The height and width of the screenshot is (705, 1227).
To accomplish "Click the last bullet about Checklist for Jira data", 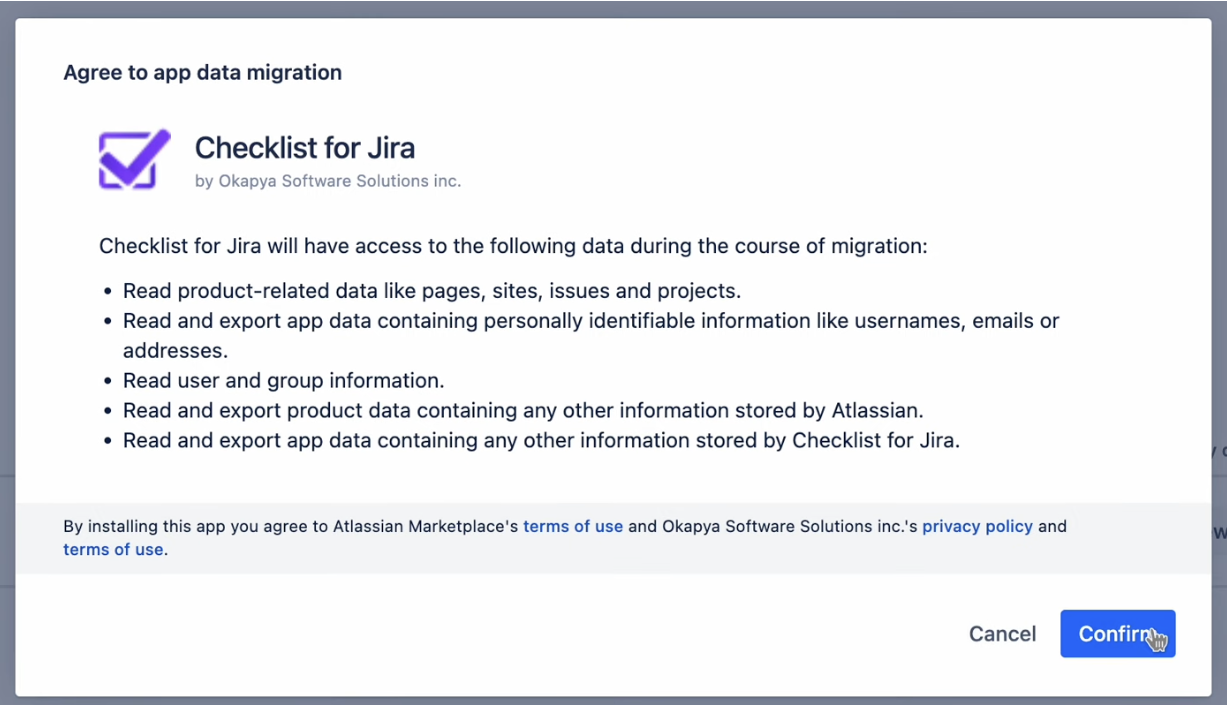I will (540, 440).
